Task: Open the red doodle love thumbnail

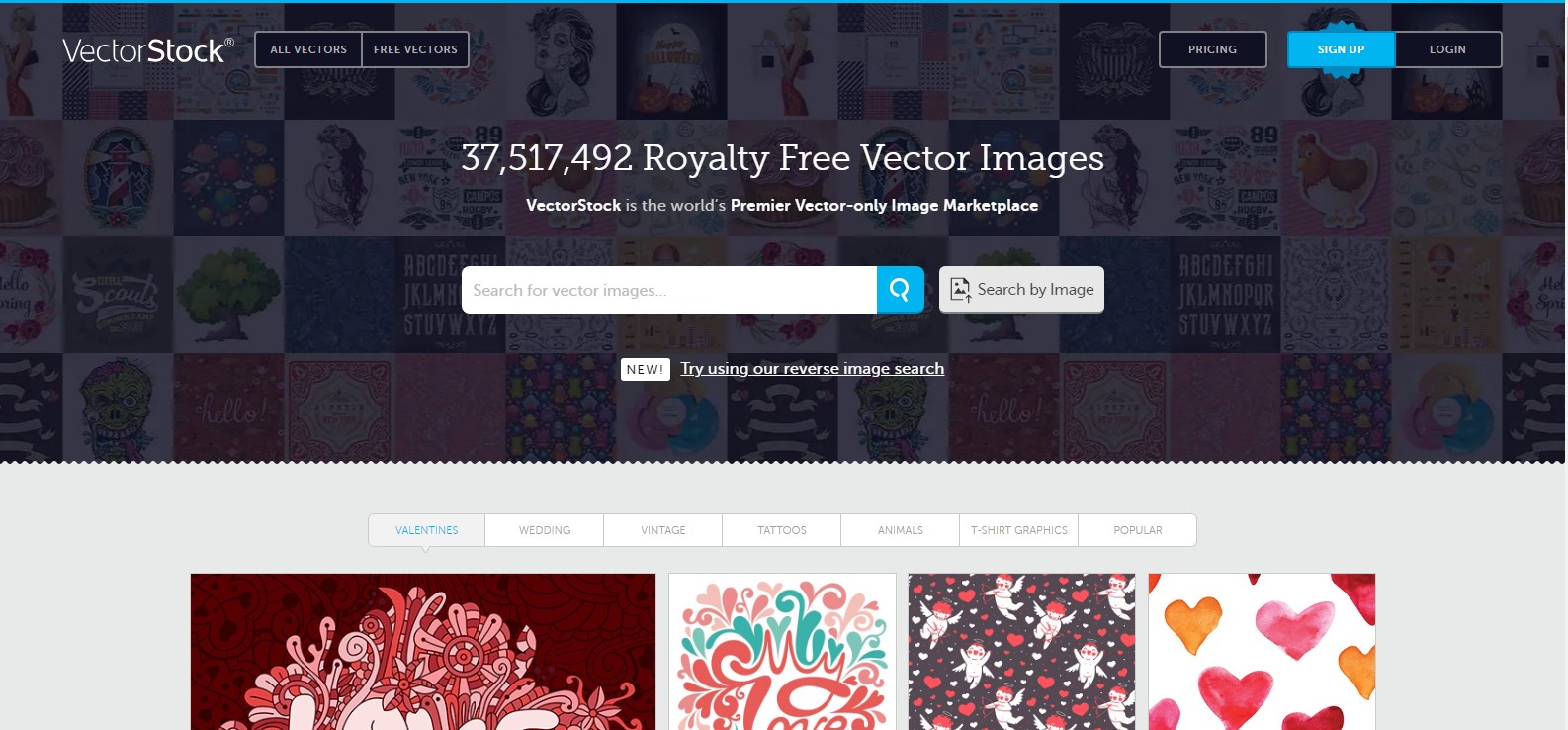Action: click(x=423, y=652)
